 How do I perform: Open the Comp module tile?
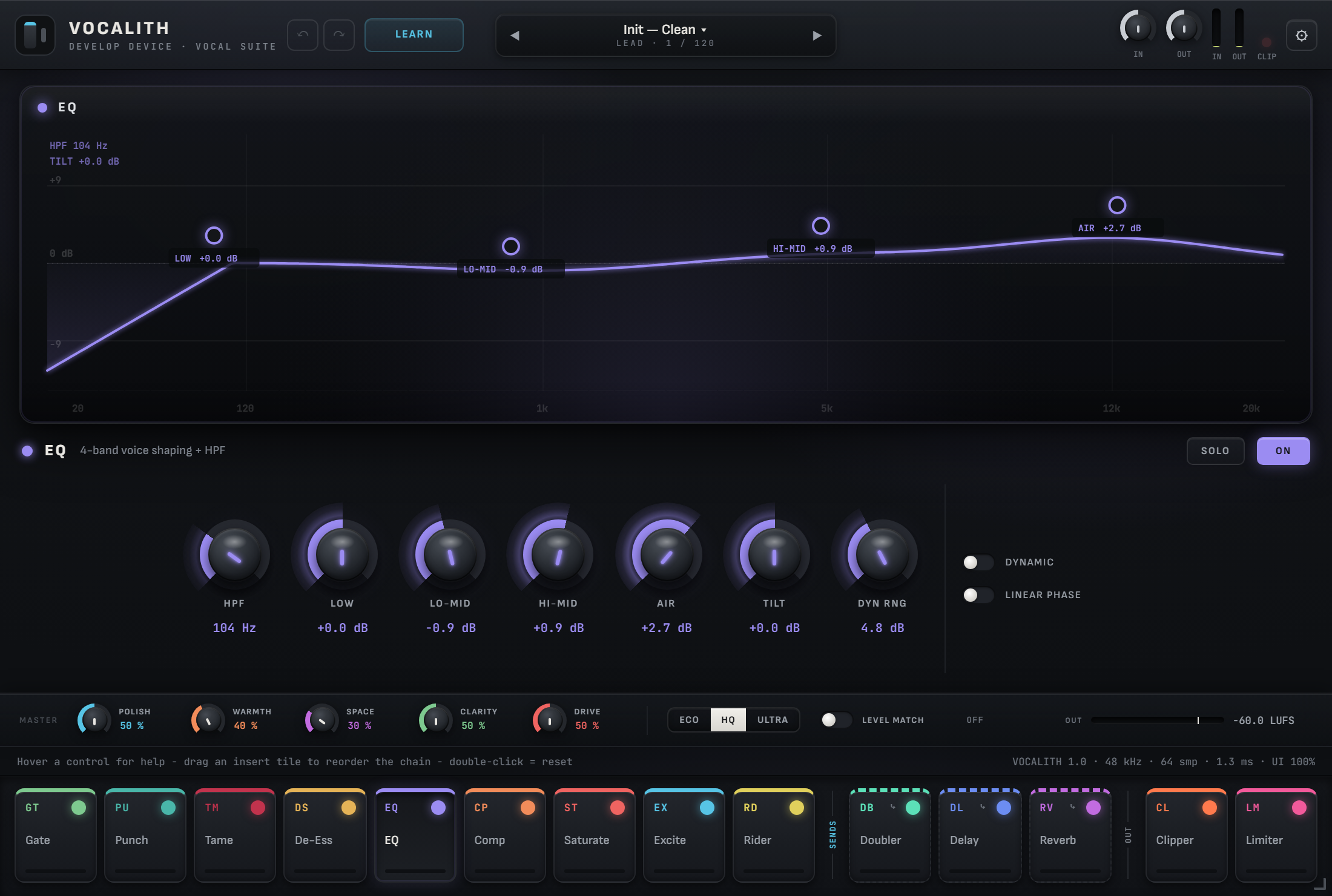coord(504,835)
